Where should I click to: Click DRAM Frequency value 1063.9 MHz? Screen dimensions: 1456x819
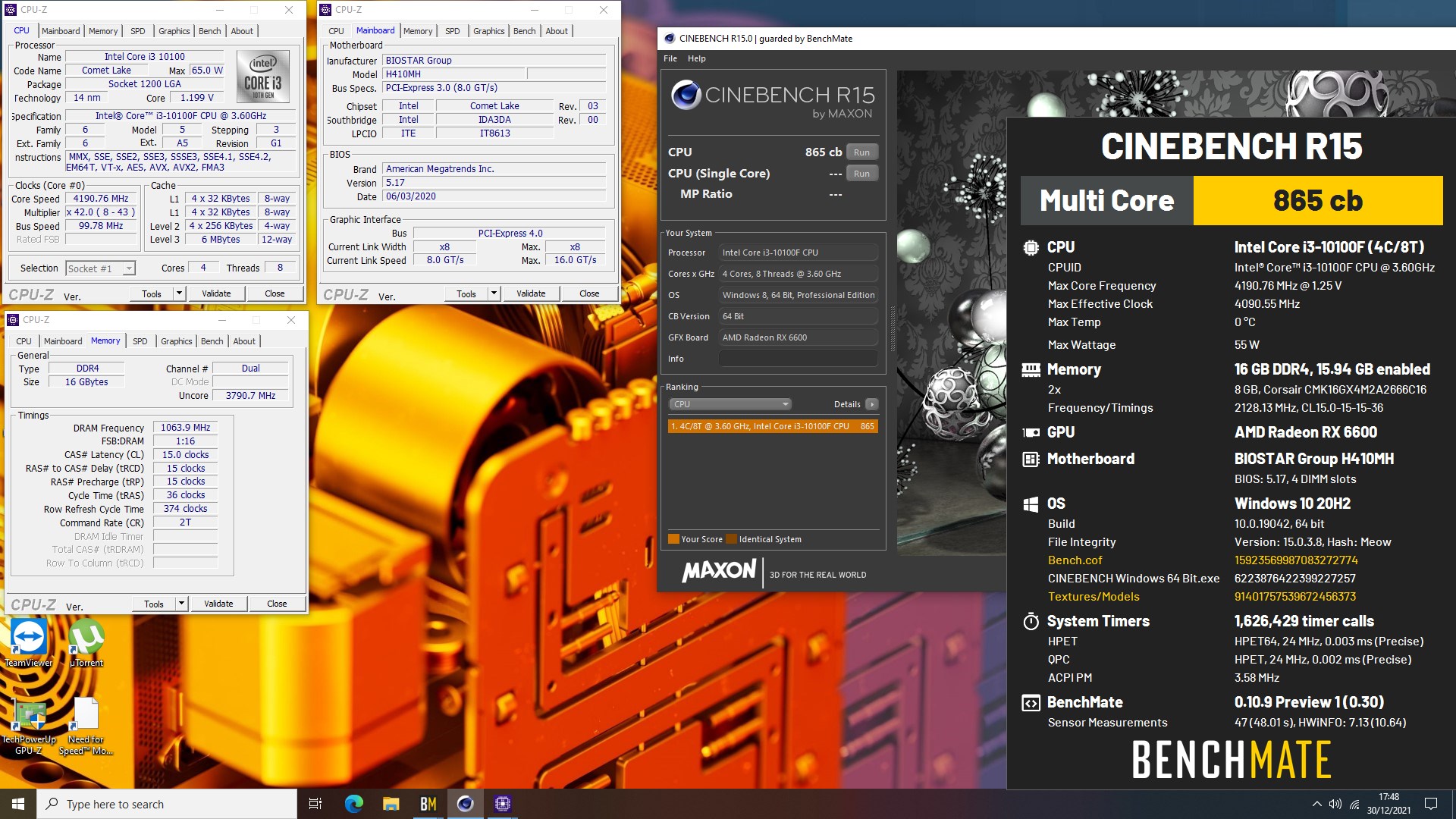(185, 428)
